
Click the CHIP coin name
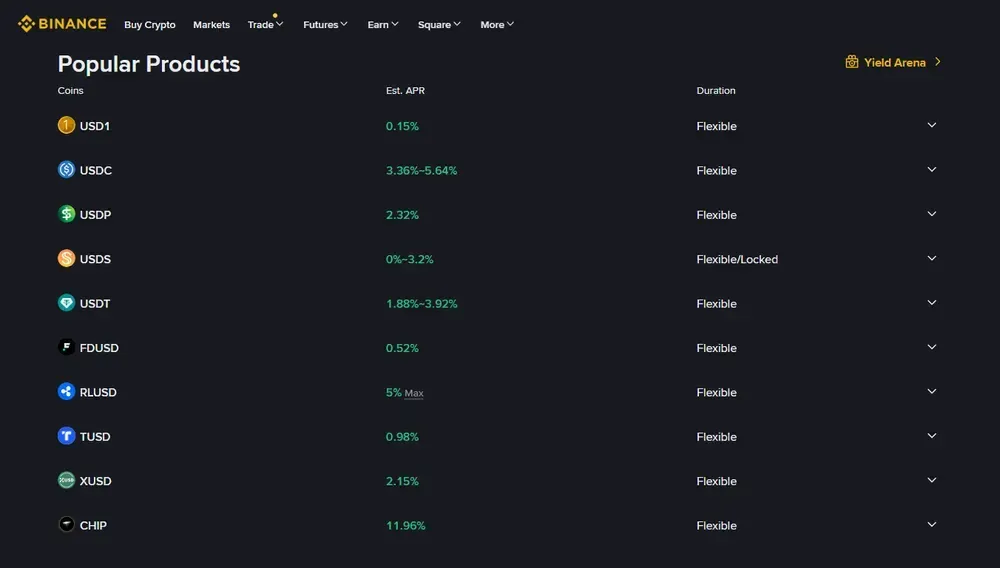[93, 526]
